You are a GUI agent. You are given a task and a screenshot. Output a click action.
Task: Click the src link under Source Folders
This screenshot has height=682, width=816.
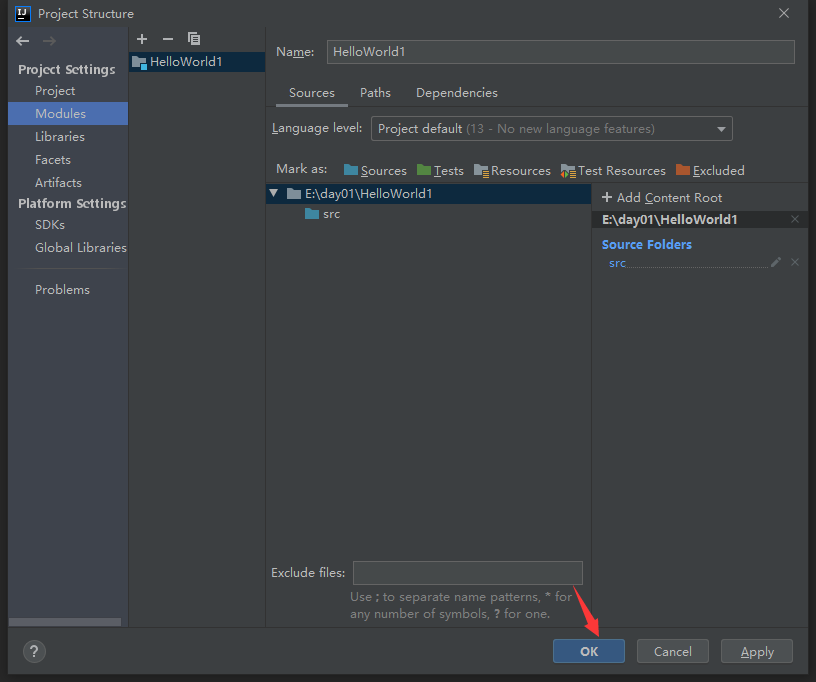(617, 263)
